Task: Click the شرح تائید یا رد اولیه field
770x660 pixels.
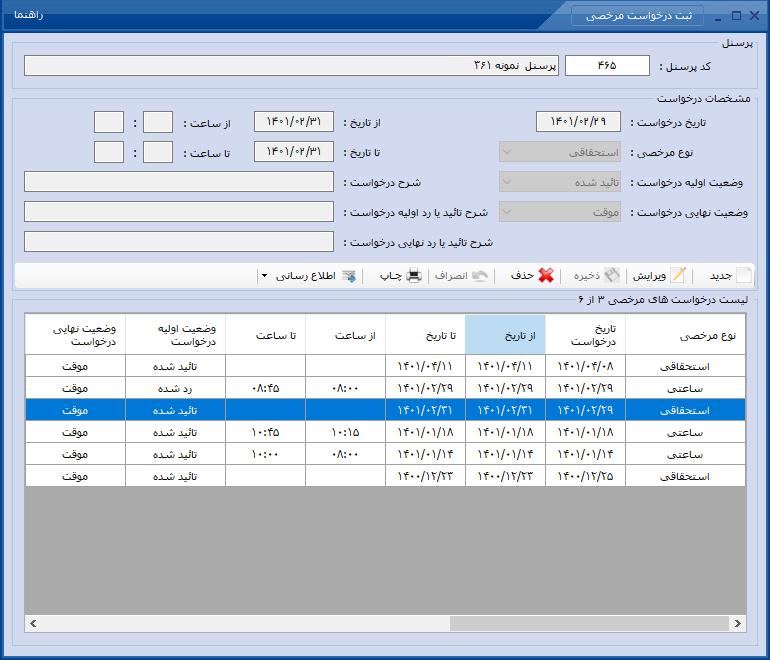Action: click(x=179, y=212)
